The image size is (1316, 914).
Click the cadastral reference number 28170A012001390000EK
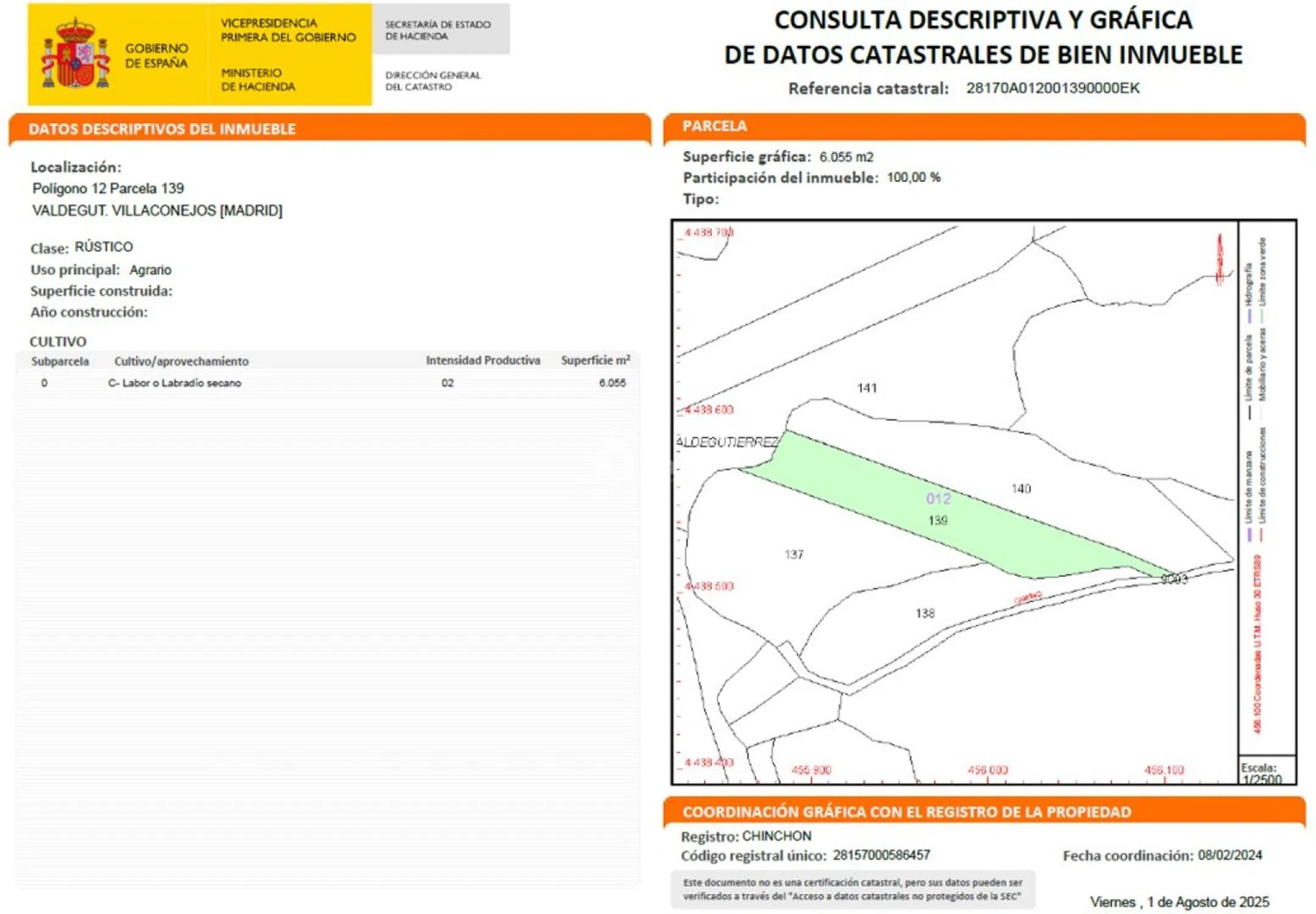[1052, 88]
